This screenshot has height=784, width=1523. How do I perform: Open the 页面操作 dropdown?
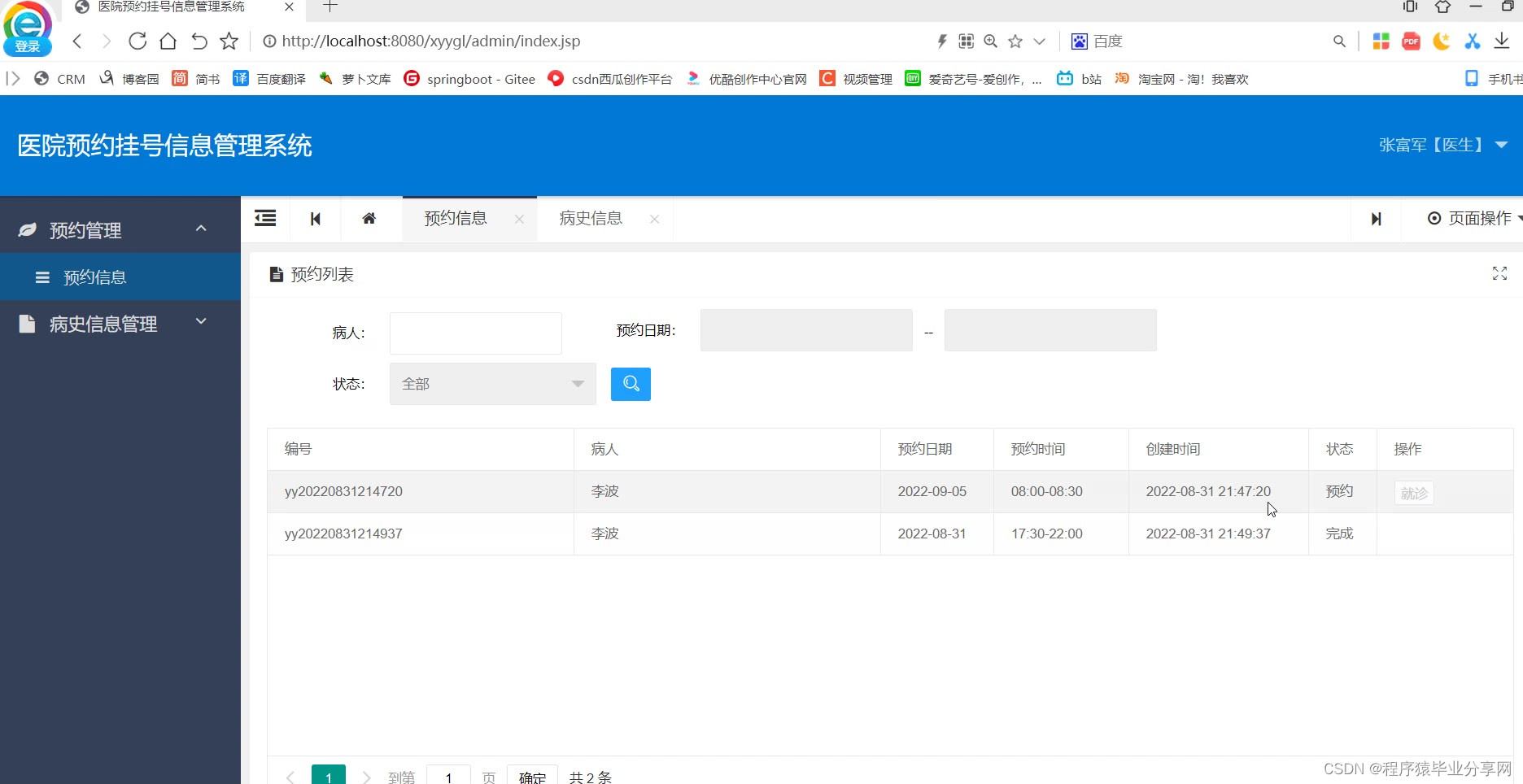coord(1474,219)
